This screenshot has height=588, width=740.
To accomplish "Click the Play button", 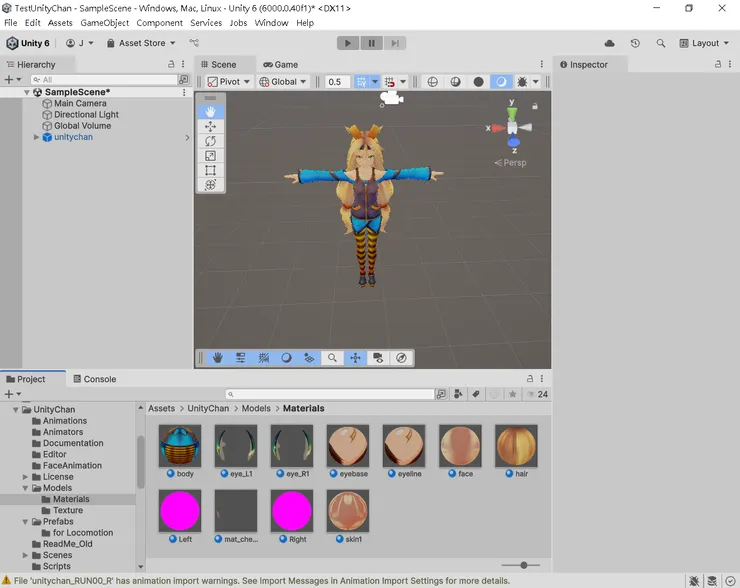I will click(x=347, y=43).
